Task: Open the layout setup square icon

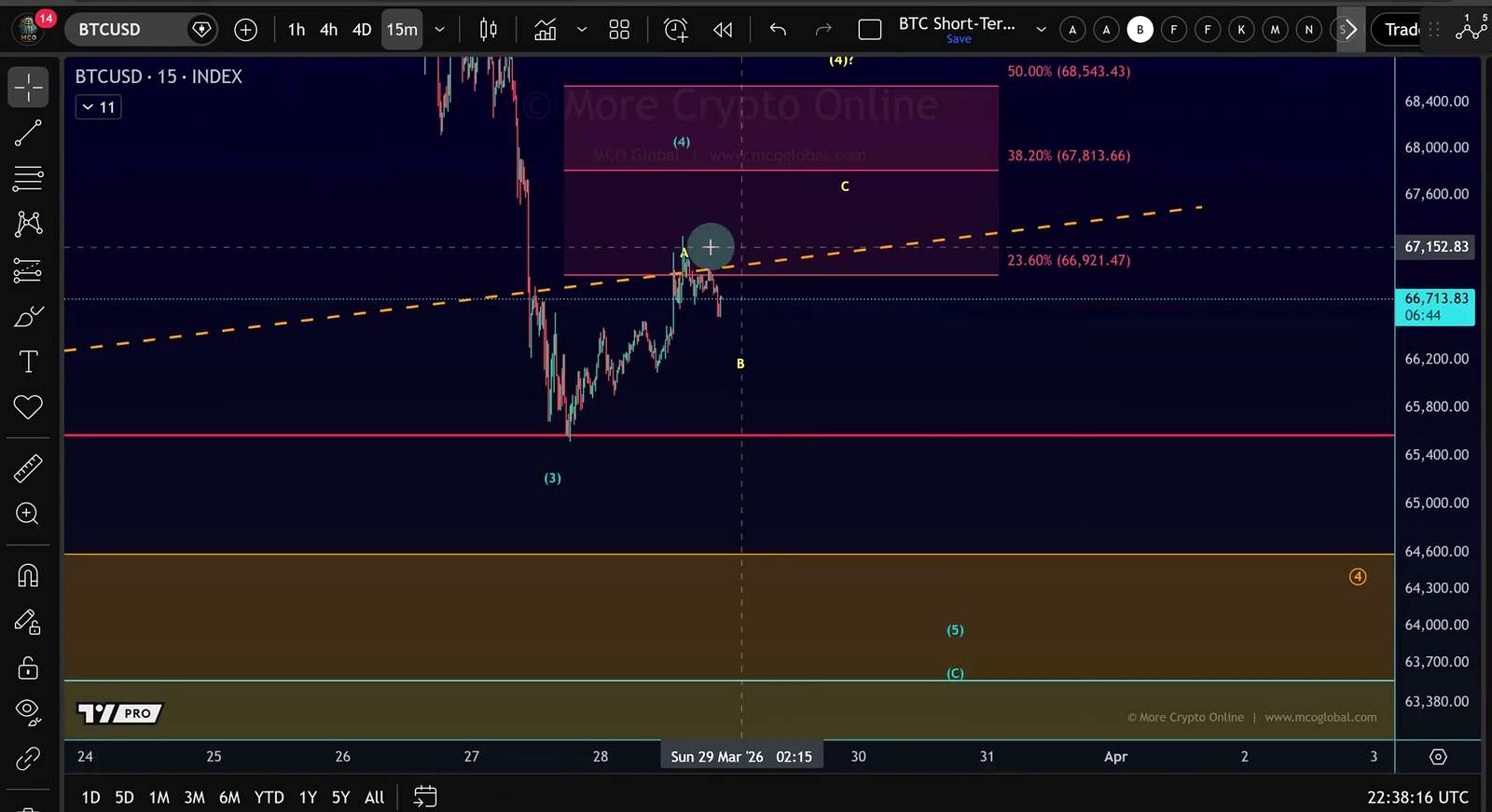Action: (x=870, y=30)
